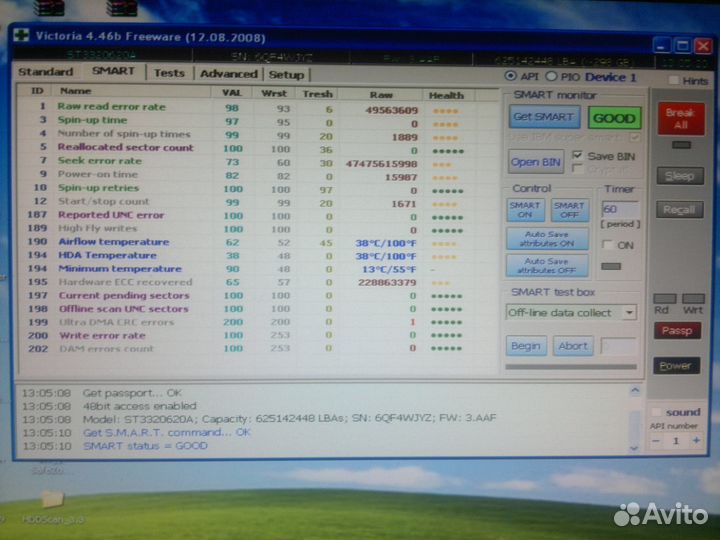The image size is (720, 540).
Task: Select the Airflow temperature row
Action: [257, 242]
